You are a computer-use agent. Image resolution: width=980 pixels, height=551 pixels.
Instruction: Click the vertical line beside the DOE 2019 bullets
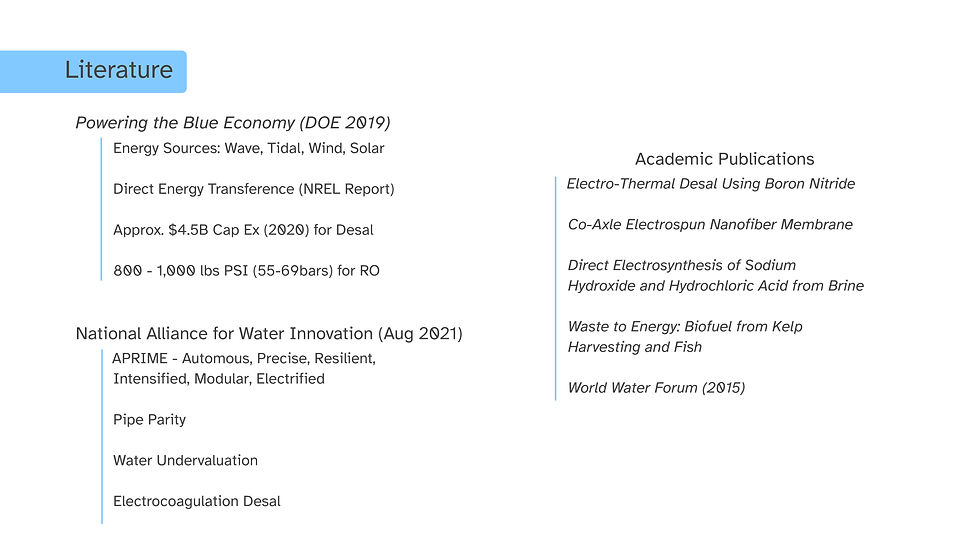(102, 209)
